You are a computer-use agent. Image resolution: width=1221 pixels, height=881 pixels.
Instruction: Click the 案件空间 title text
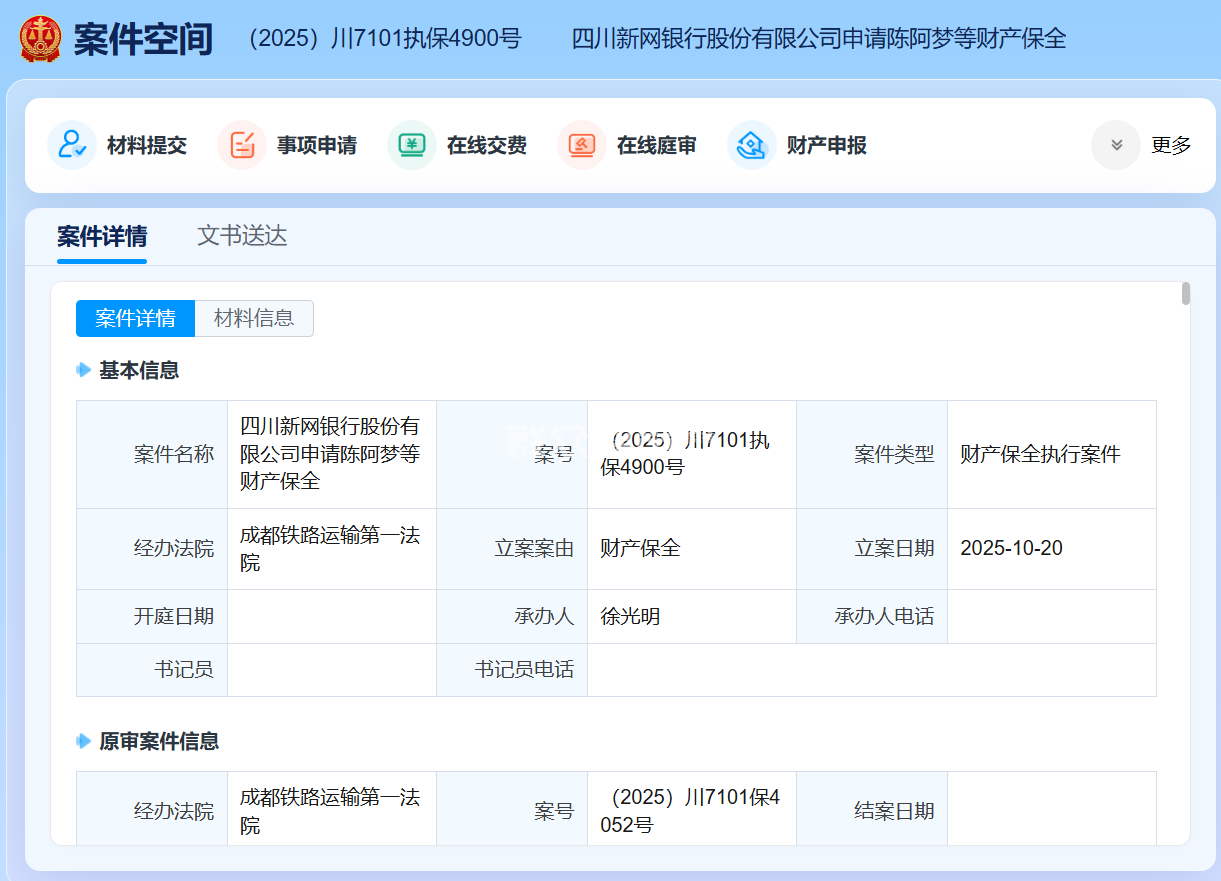143,39
